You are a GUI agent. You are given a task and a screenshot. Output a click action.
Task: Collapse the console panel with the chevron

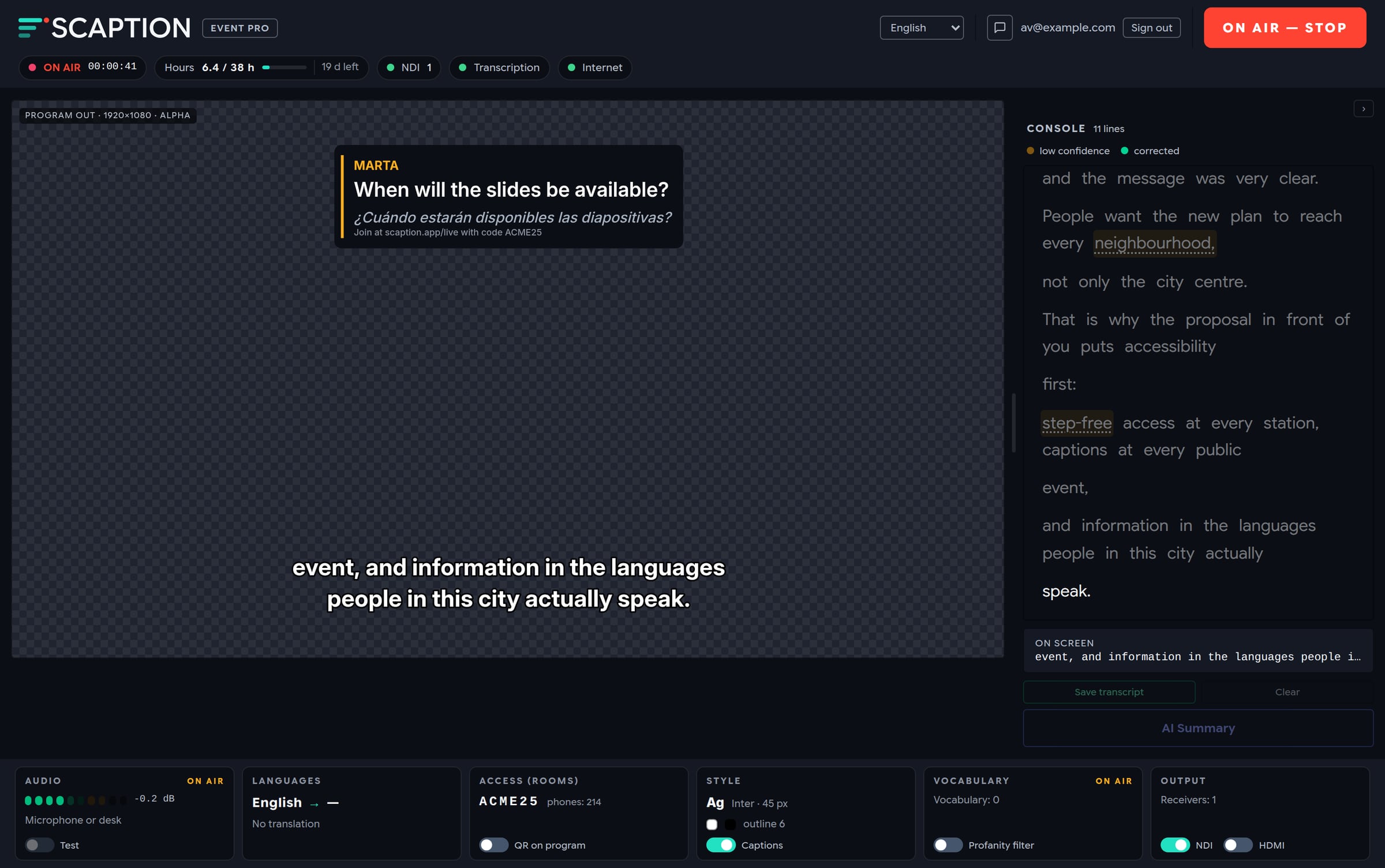pyautogui.click(x=1363, y=108)
